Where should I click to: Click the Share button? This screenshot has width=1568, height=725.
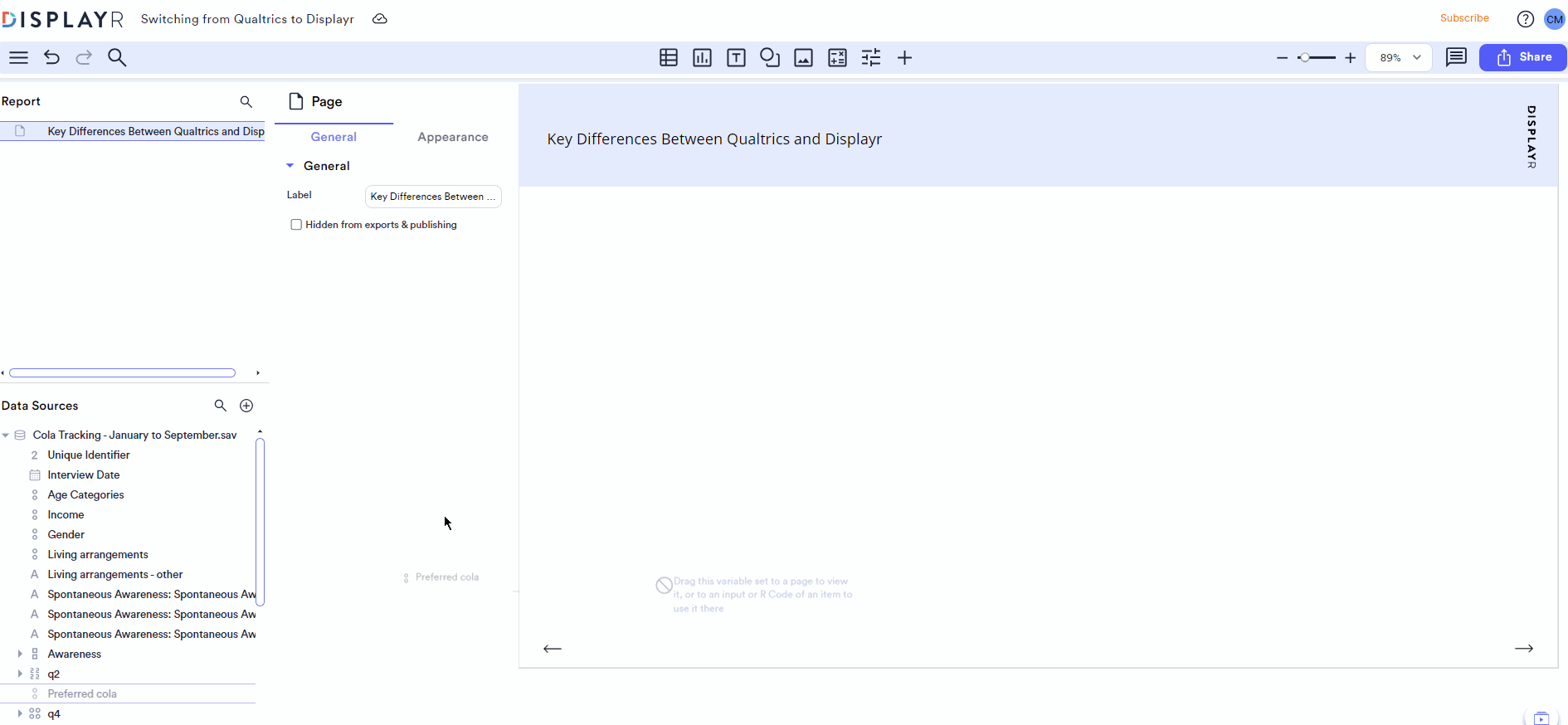coord(1523,57)
